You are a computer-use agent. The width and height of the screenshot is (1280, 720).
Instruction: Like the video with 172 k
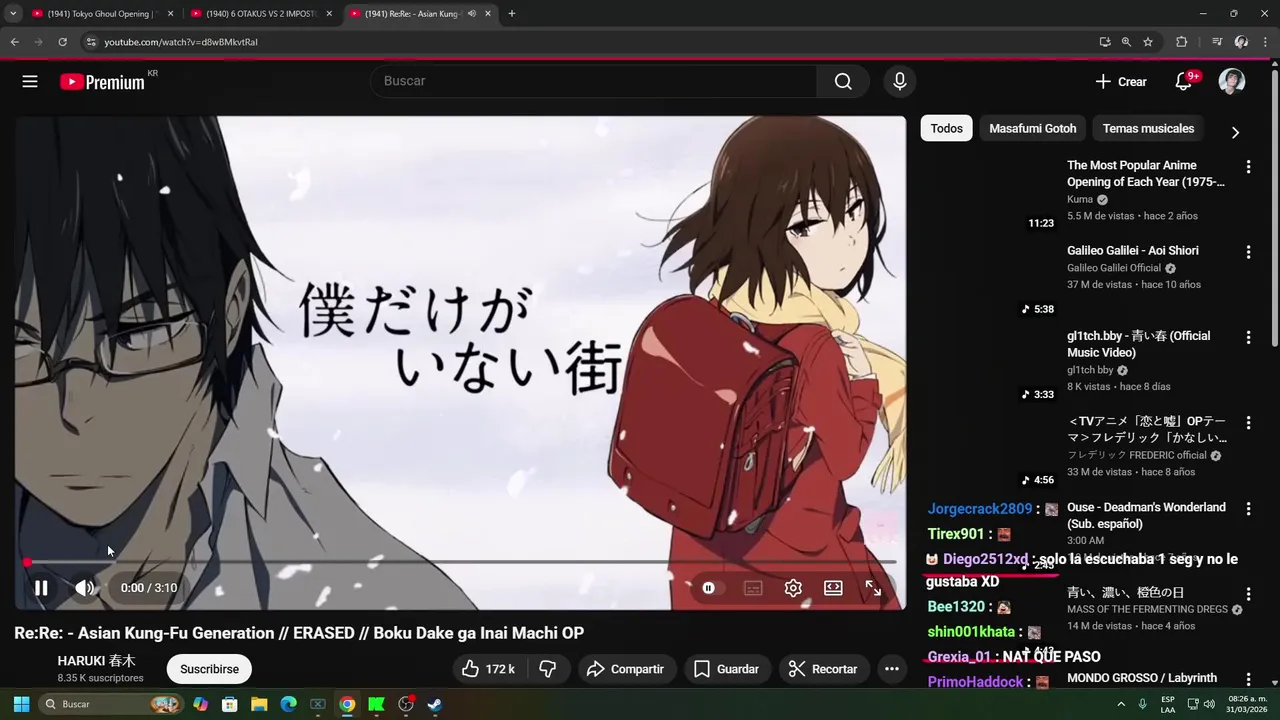click(489, 669)
